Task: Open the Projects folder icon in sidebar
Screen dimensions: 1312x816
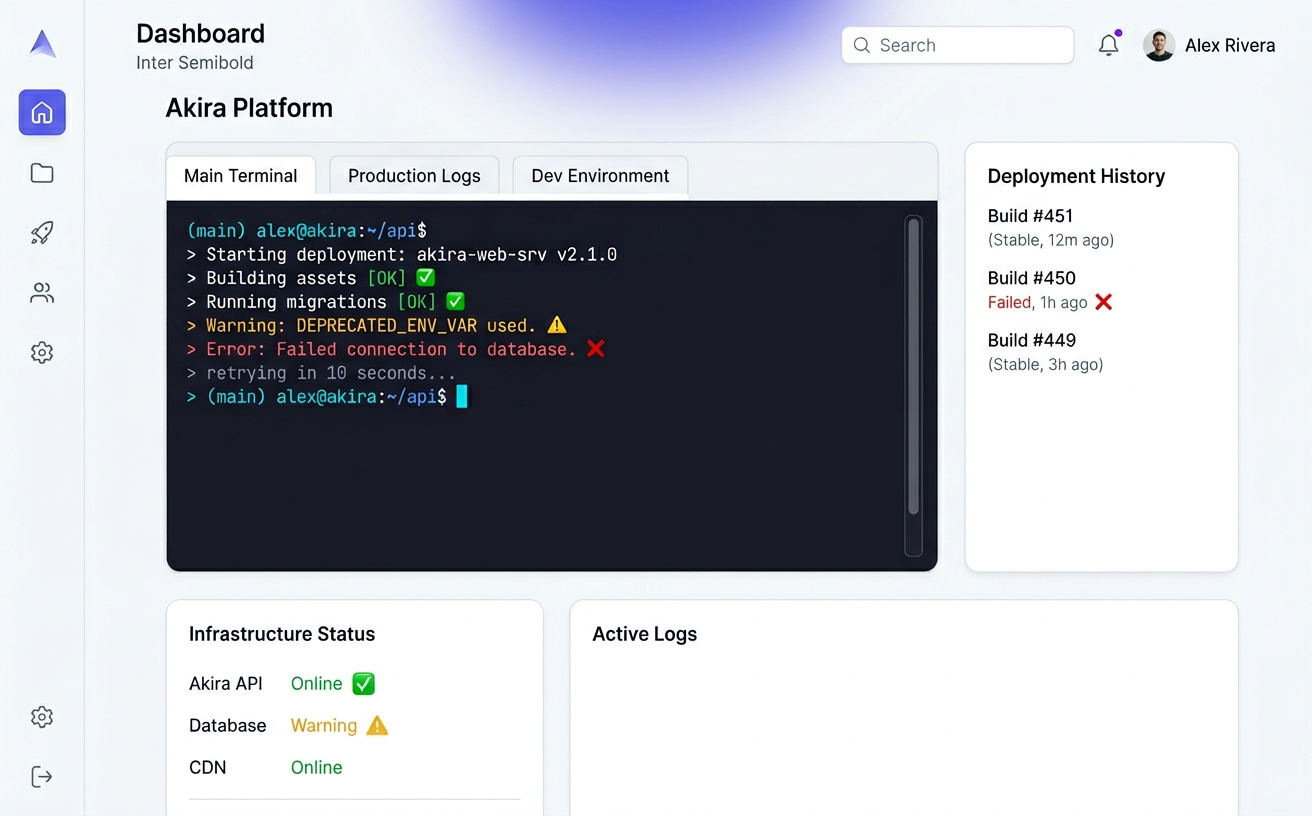Action: click(41, 172)
